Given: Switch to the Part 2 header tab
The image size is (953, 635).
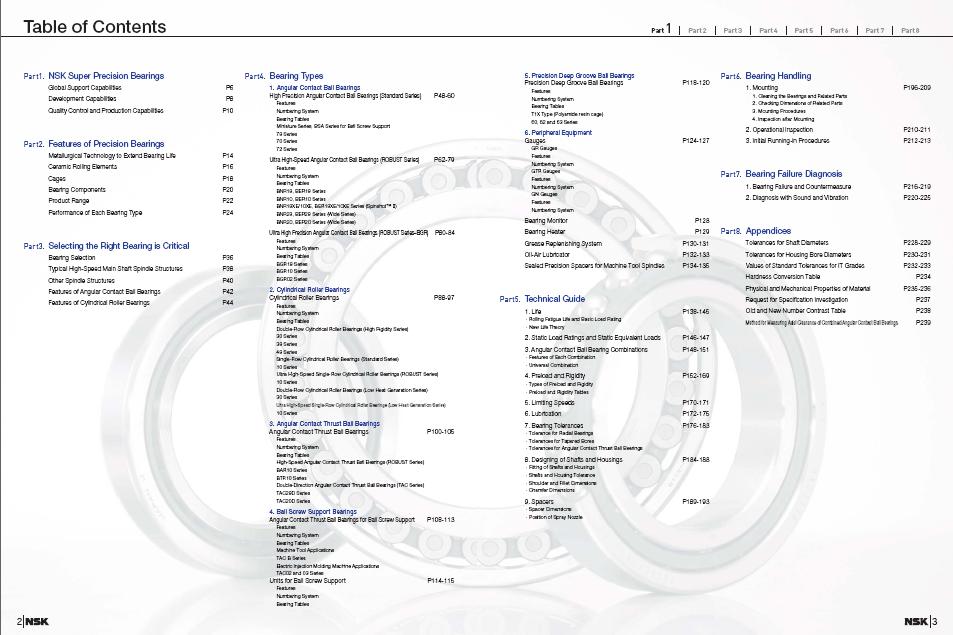Looking at the screenshot, I should click(697, 30).
